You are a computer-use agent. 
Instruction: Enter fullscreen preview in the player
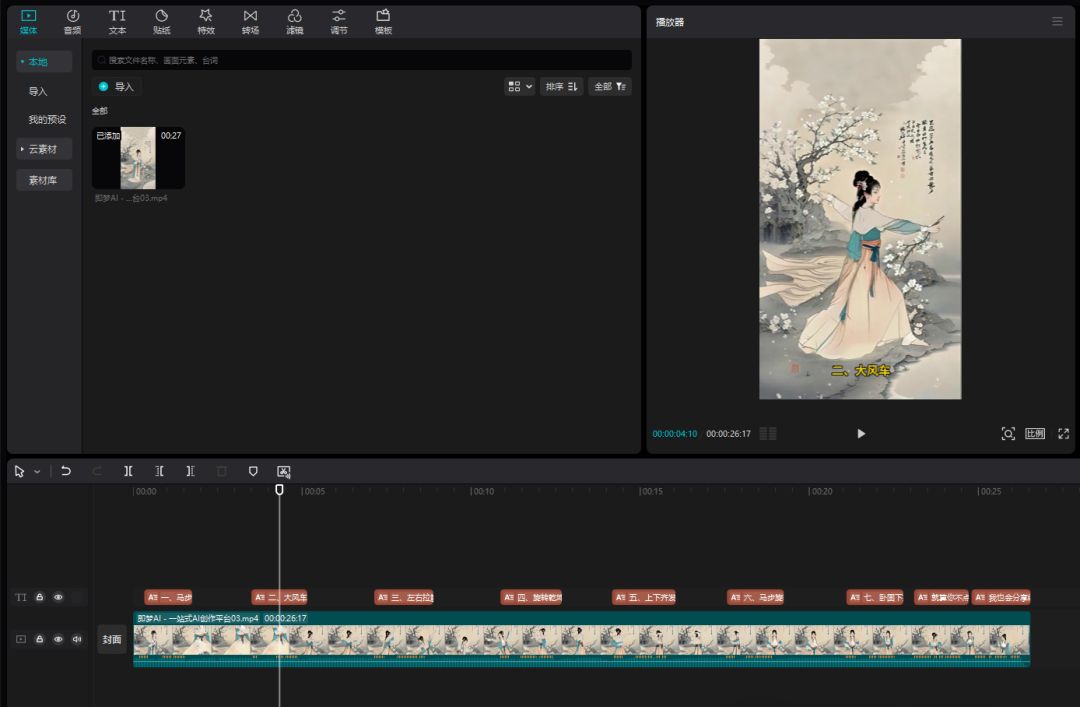(1063, 434)
